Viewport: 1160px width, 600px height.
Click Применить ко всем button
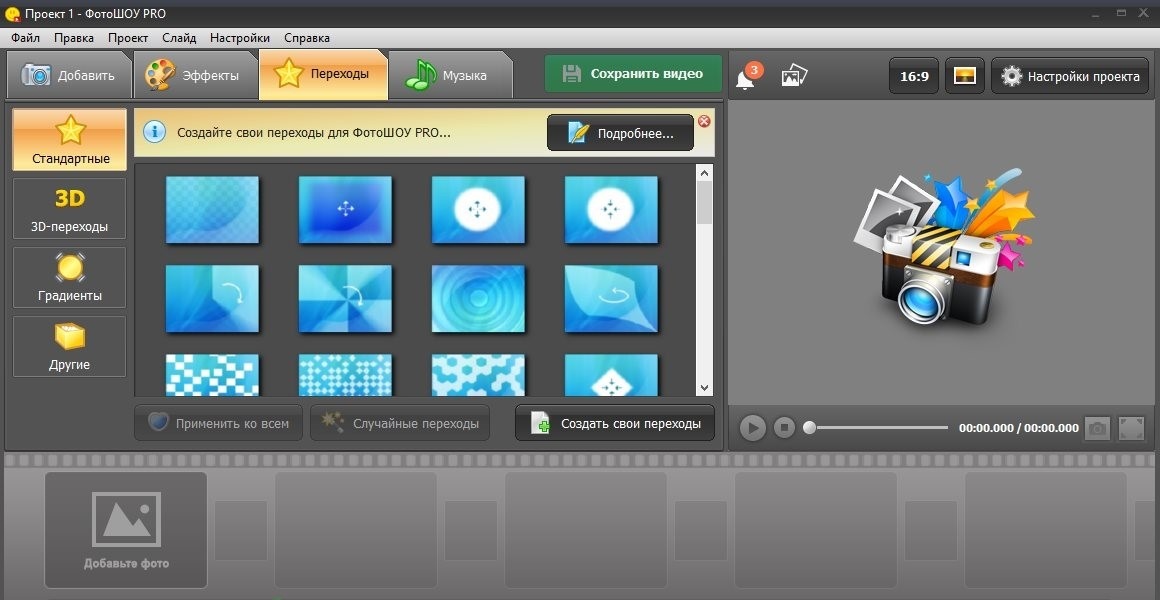[218, 423]
